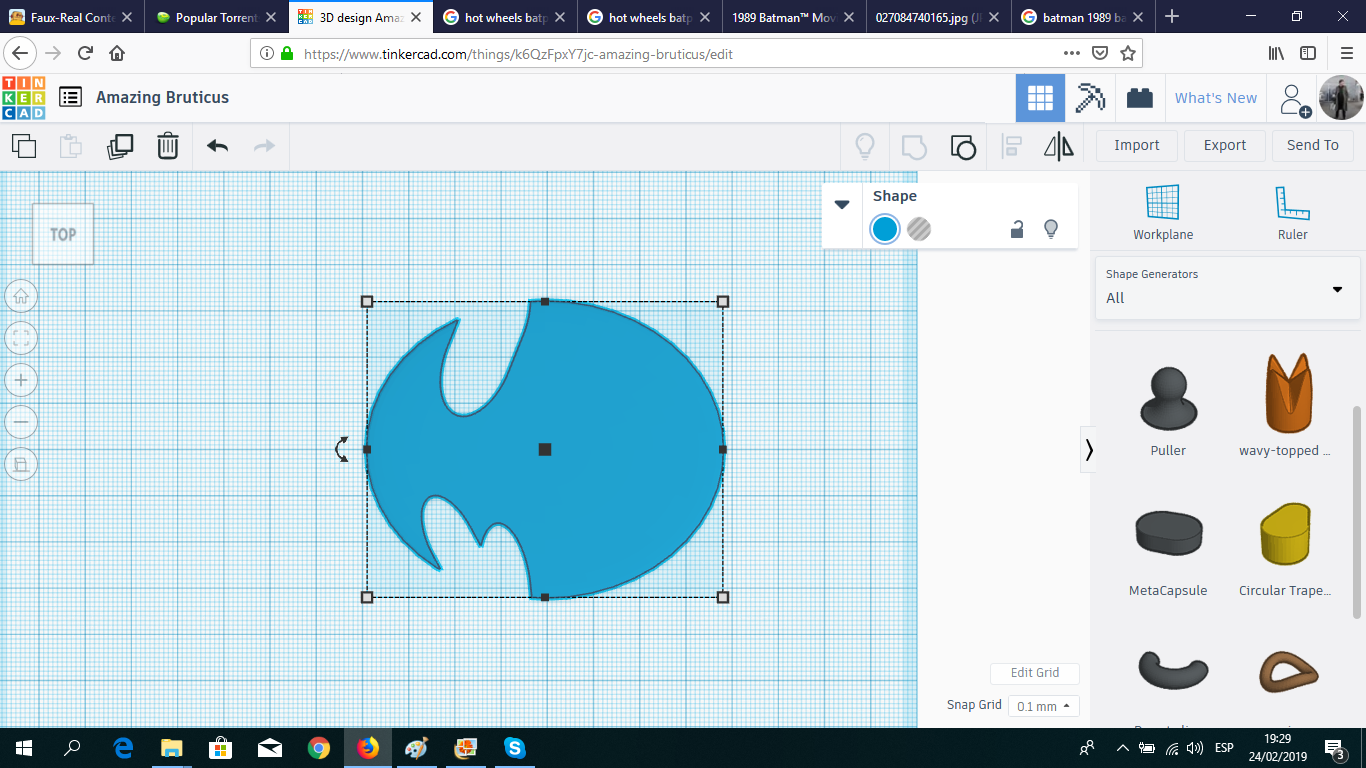The width and height of the screenshot is (1366, 768).
Task: Delete the selected shape with trash icon
Action: click(168, 146)
